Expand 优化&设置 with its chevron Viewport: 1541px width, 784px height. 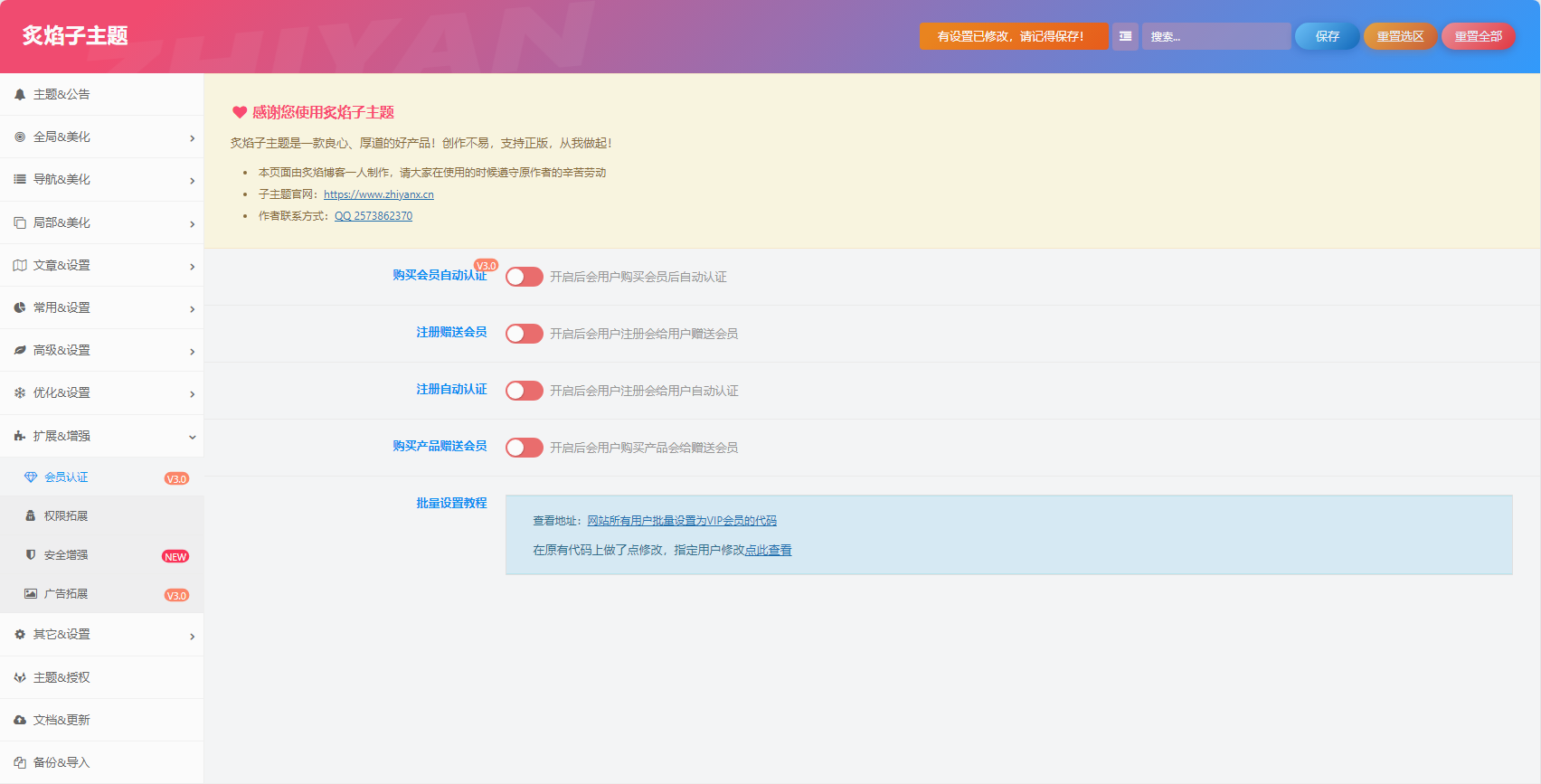point(192,393)
